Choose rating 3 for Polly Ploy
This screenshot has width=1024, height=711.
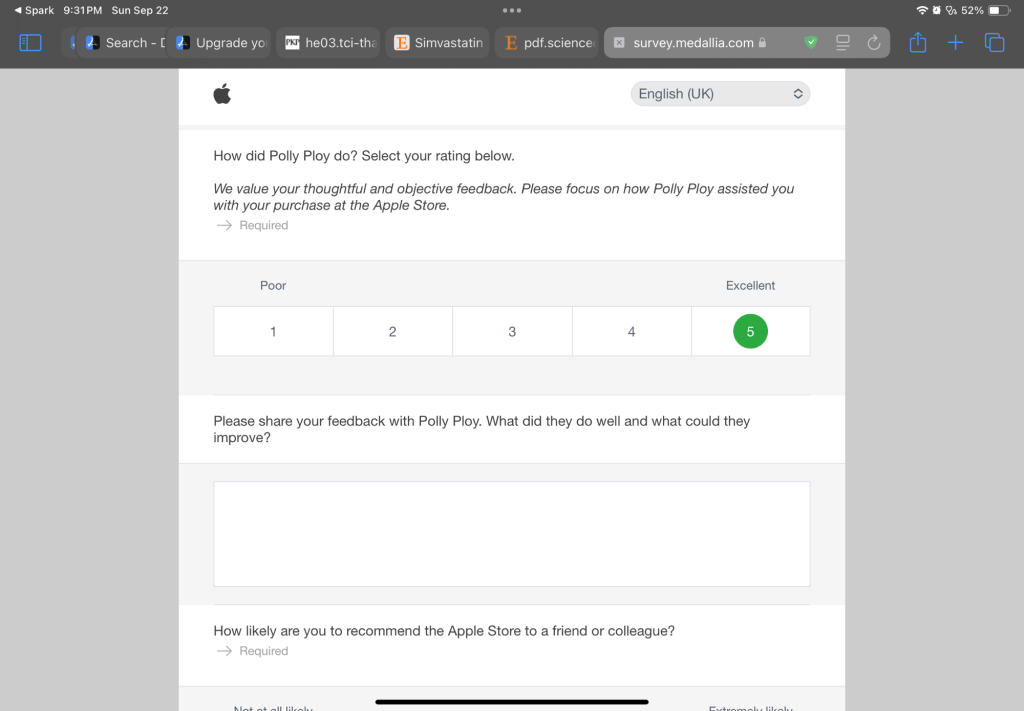(x=512, y=331)
